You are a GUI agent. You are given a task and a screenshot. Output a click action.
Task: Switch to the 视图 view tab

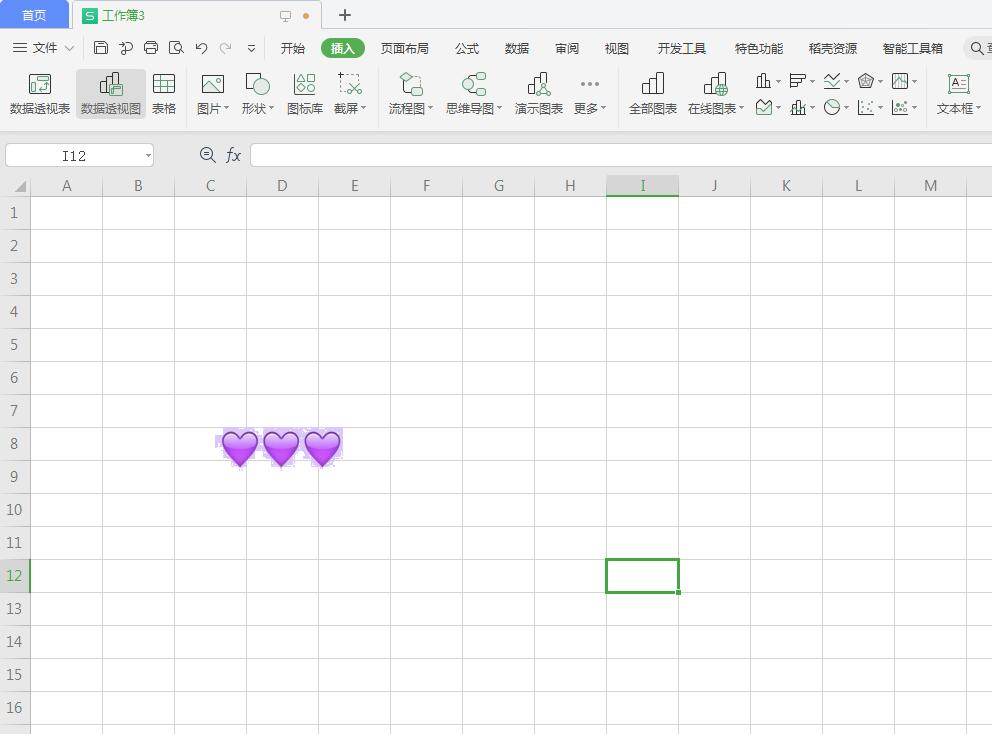click(617, 48)
